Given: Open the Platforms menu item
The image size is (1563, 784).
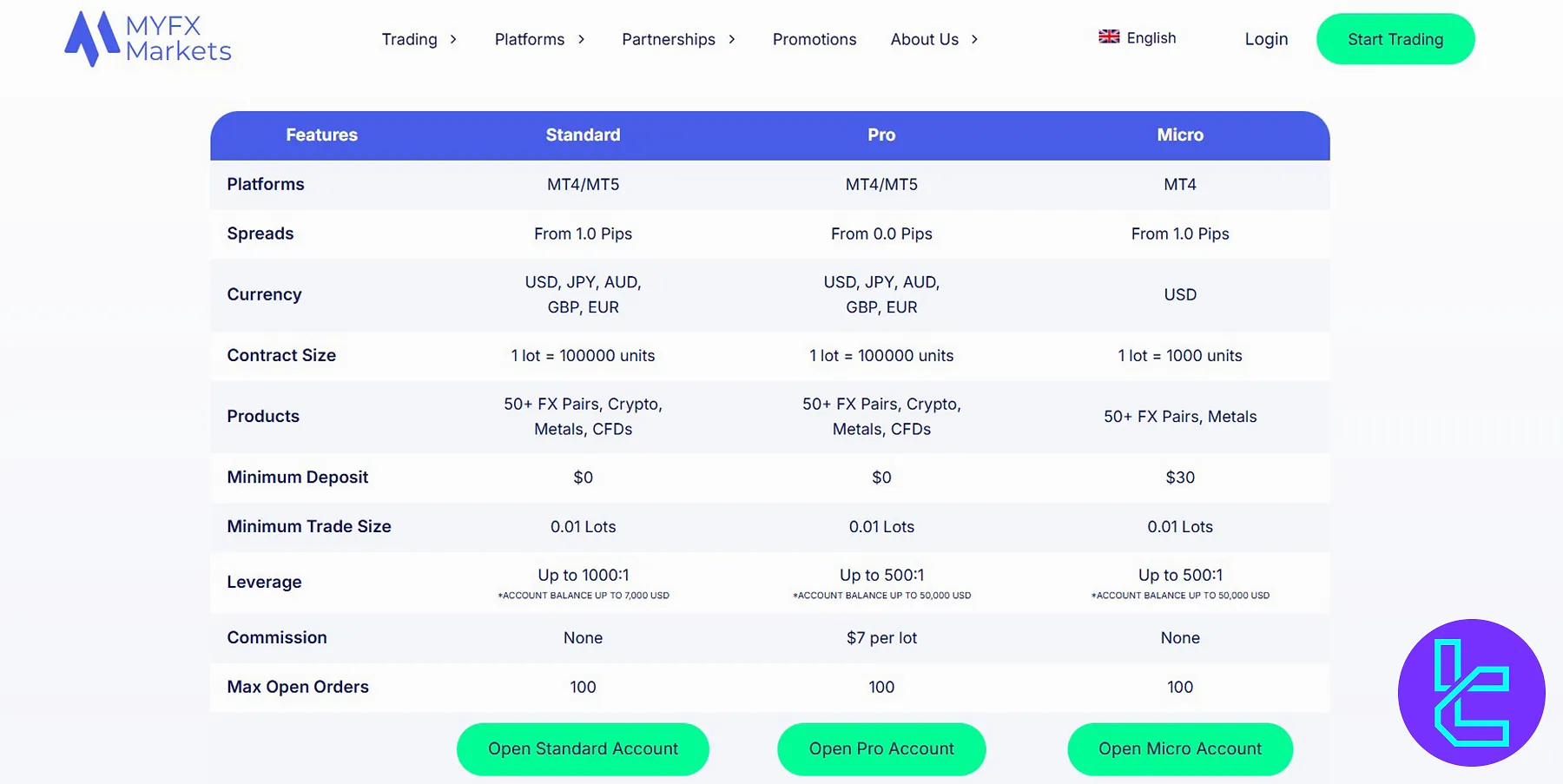Looking at the screenshot, I should (530, 39).
